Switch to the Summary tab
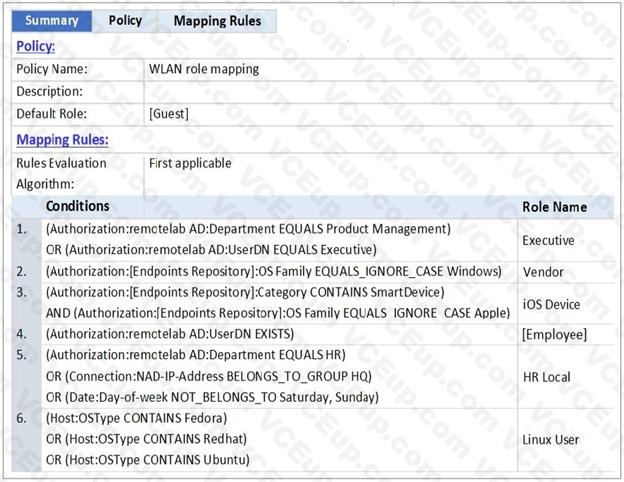624x482 pixels. click(52, 21)
